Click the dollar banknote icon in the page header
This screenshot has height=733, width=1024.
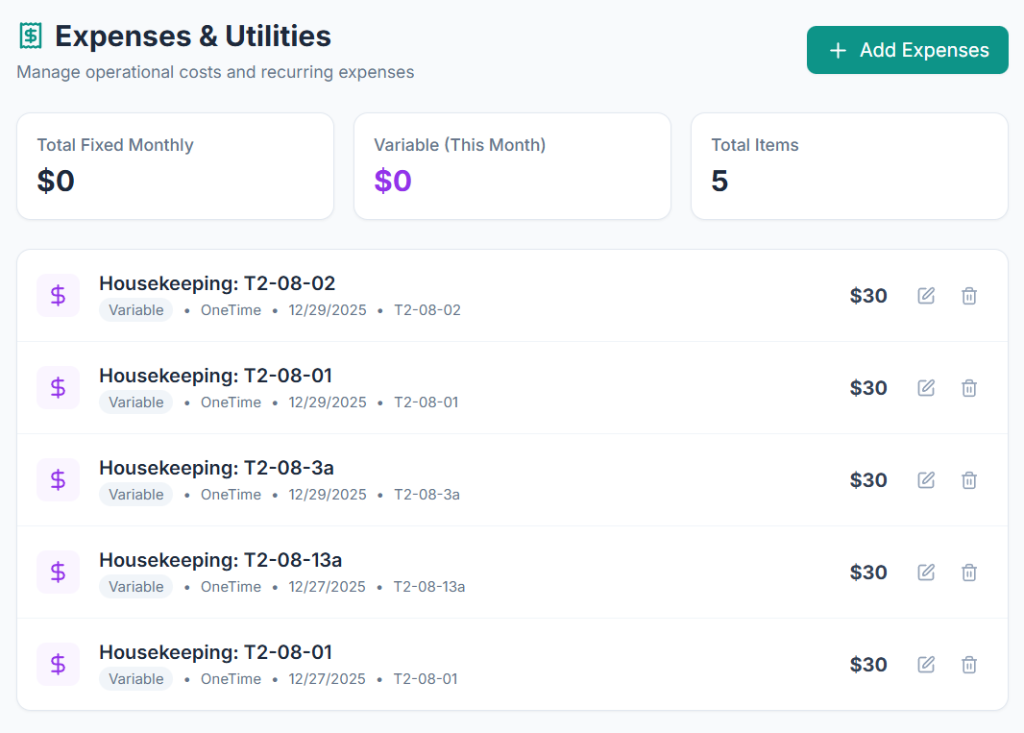click(29, 35)
